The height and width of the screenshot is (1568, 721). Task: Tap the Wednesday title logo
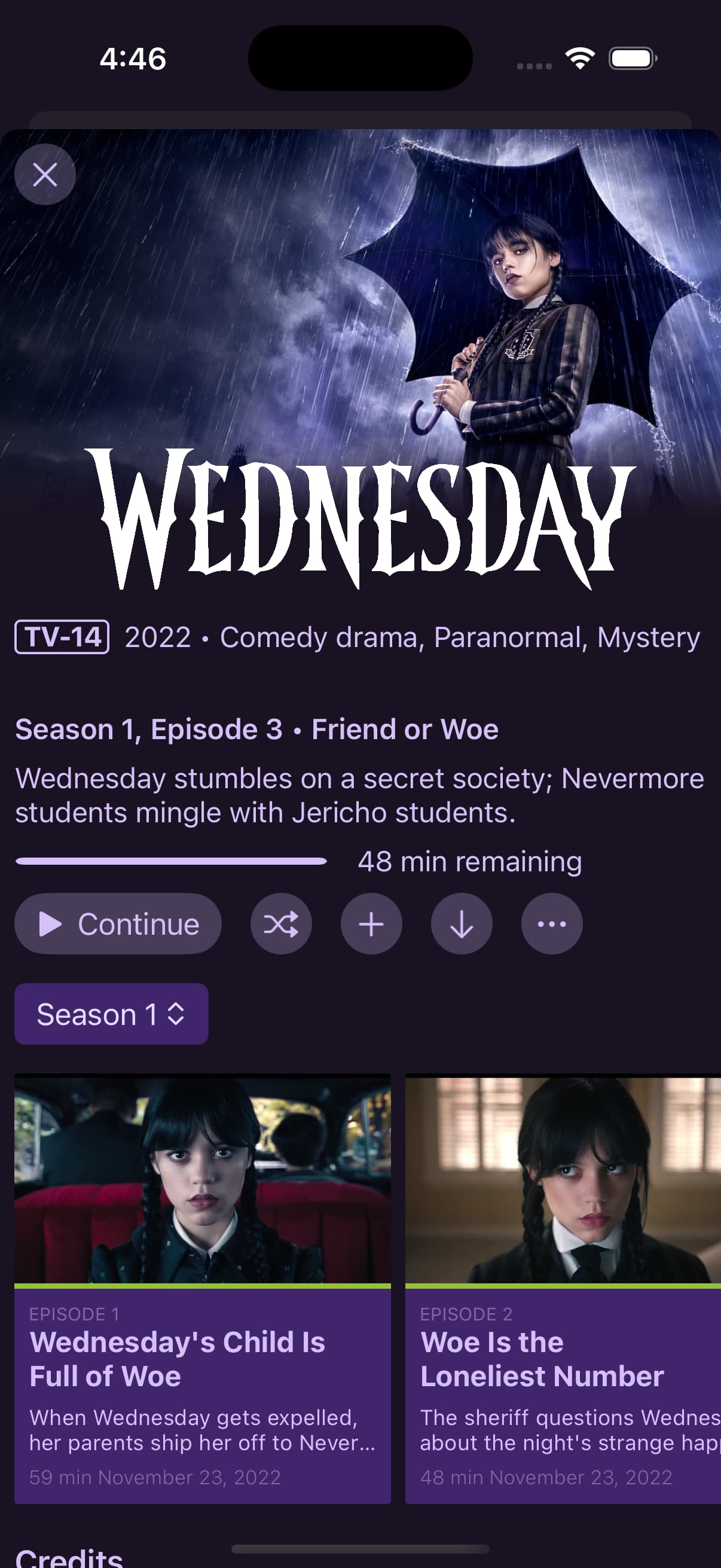point(360,519)
